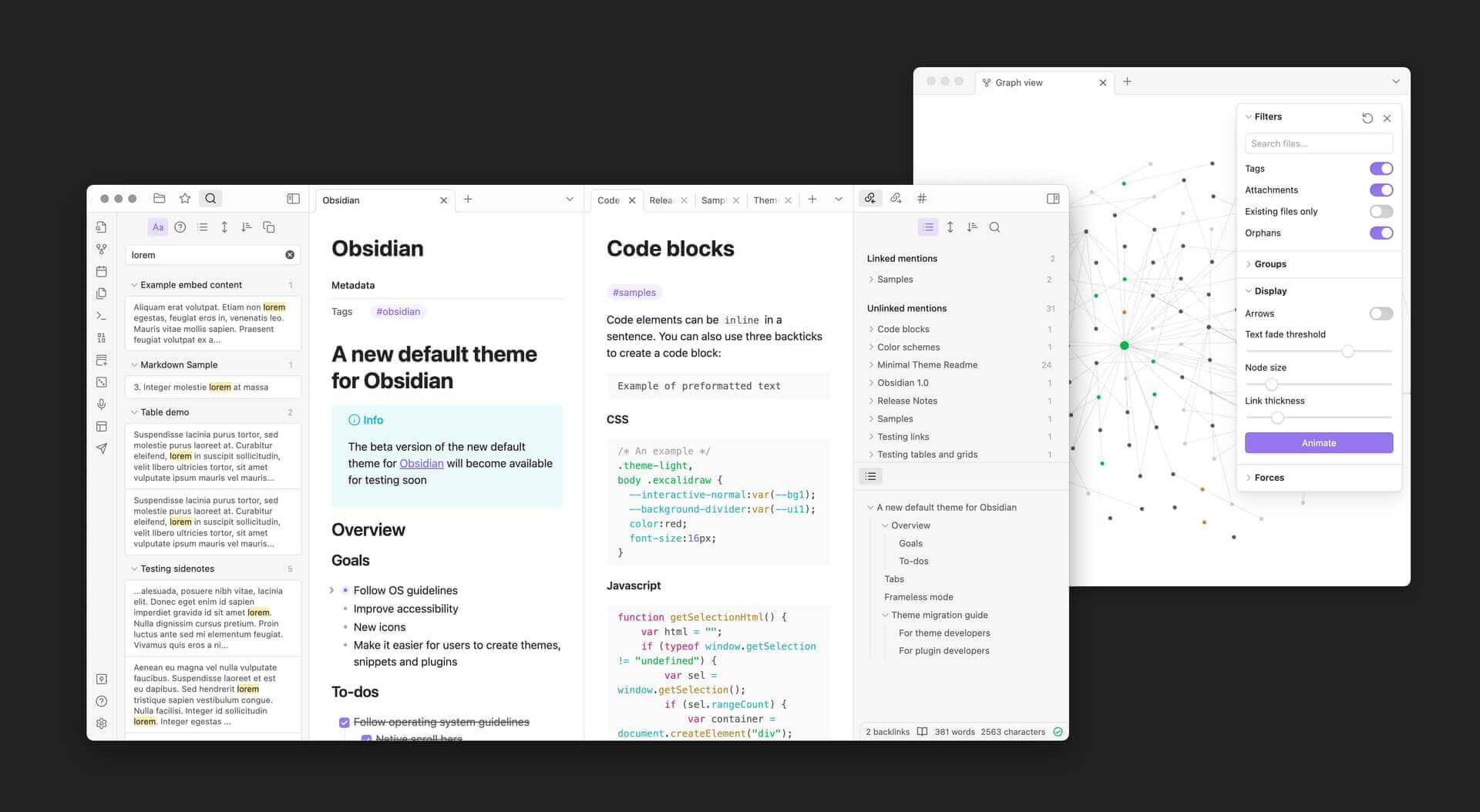The image size is (1480, 812).
Task: Expand the Forces section
Action: [x=1268, y=478]
